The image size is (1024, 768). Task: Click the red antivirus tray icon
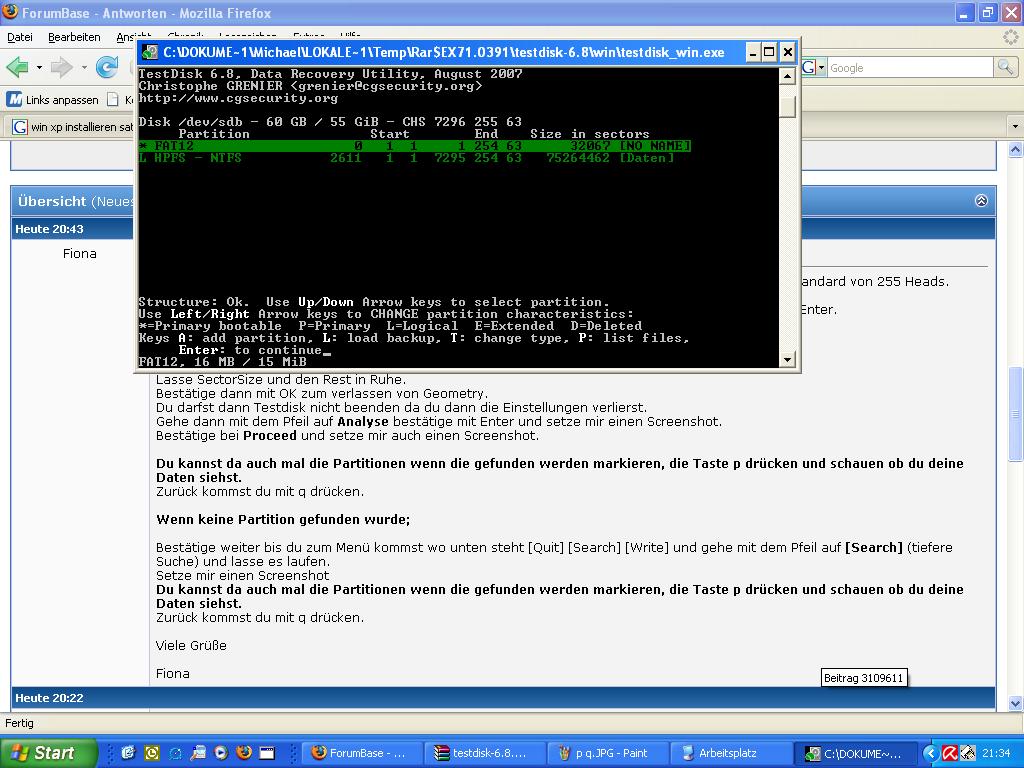point(950,754)
